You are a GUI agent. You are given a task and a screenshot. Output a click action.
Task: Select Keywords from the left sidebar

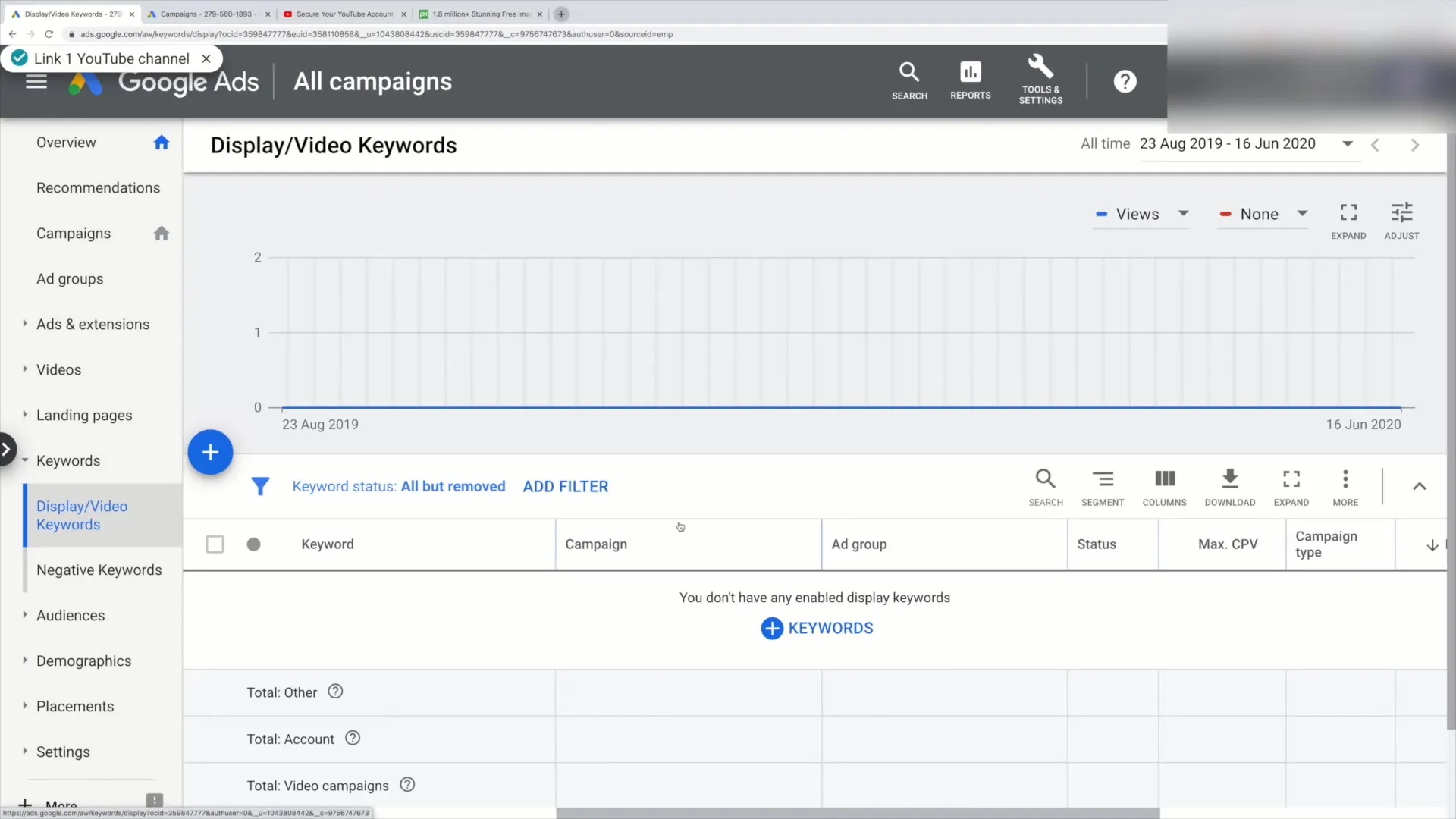coord(68,460)
